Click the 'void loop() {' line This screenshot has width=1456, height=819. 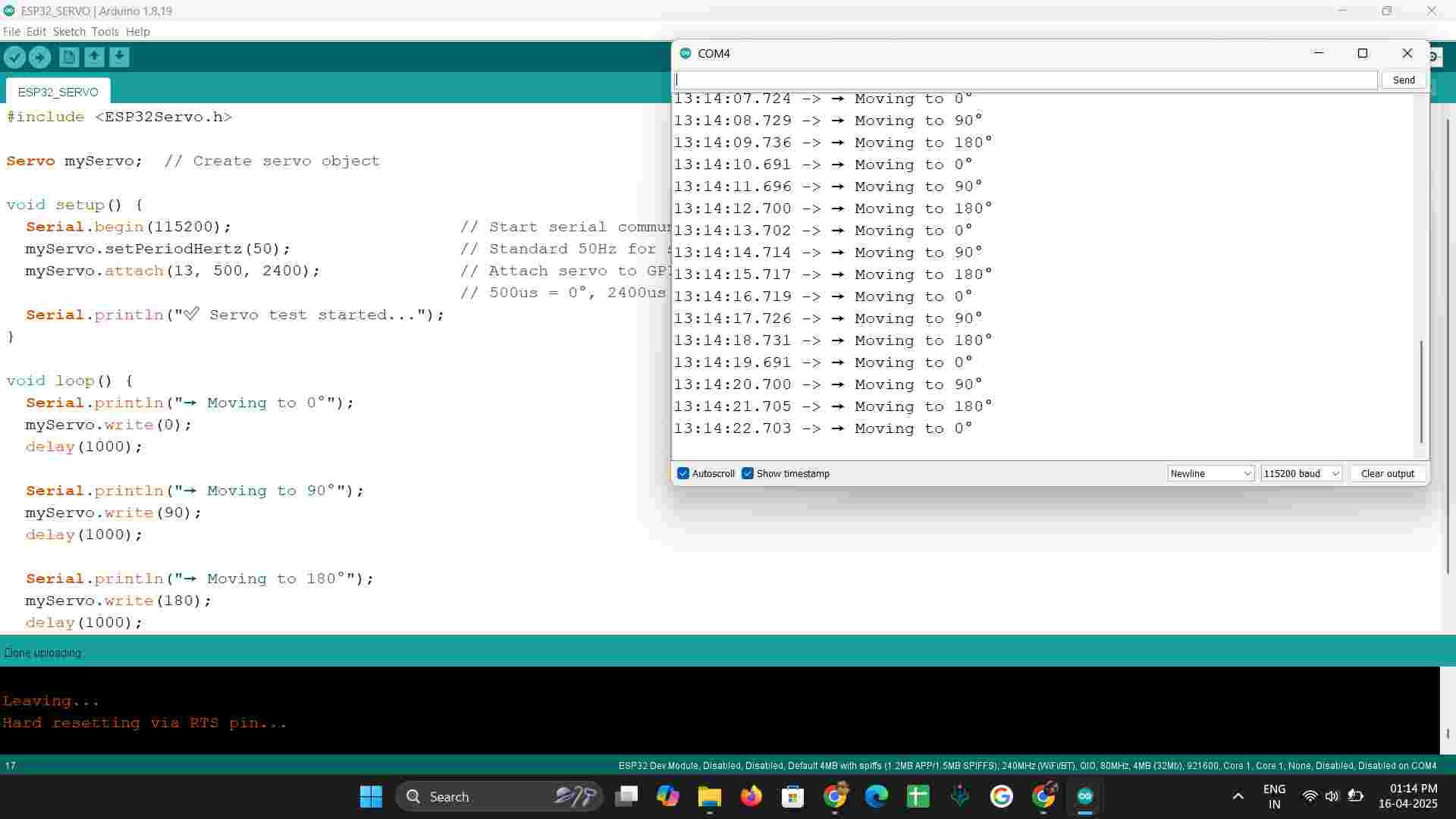click(70, 381)
